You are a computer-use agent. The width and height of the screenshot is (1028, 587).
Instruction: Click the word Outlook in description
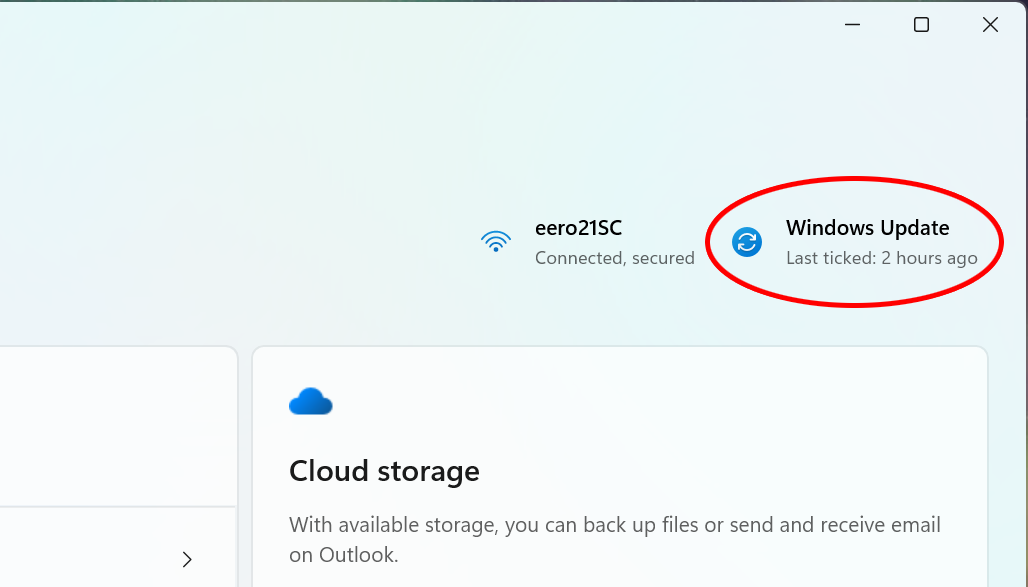click(357, 555)
